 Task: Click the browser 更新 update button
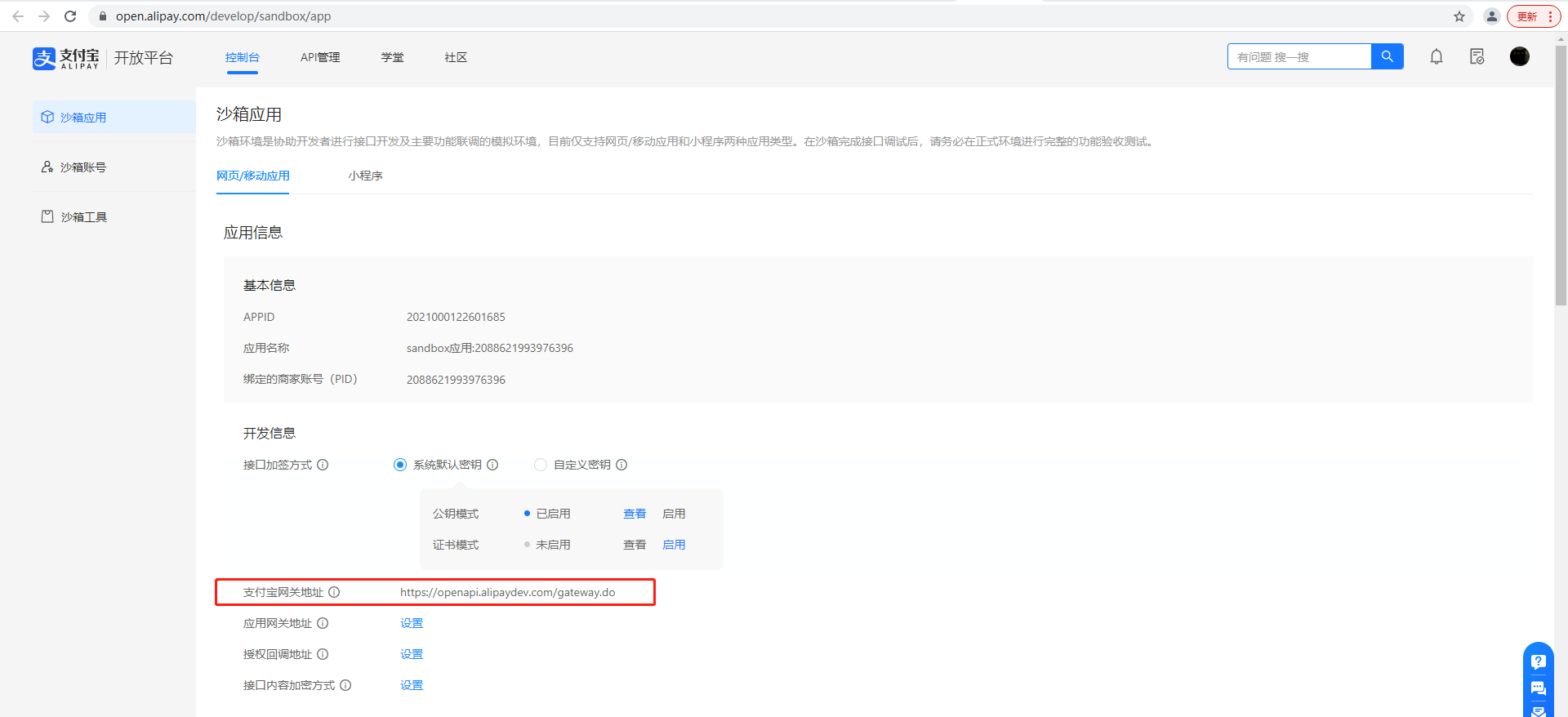click(1534, 16)
